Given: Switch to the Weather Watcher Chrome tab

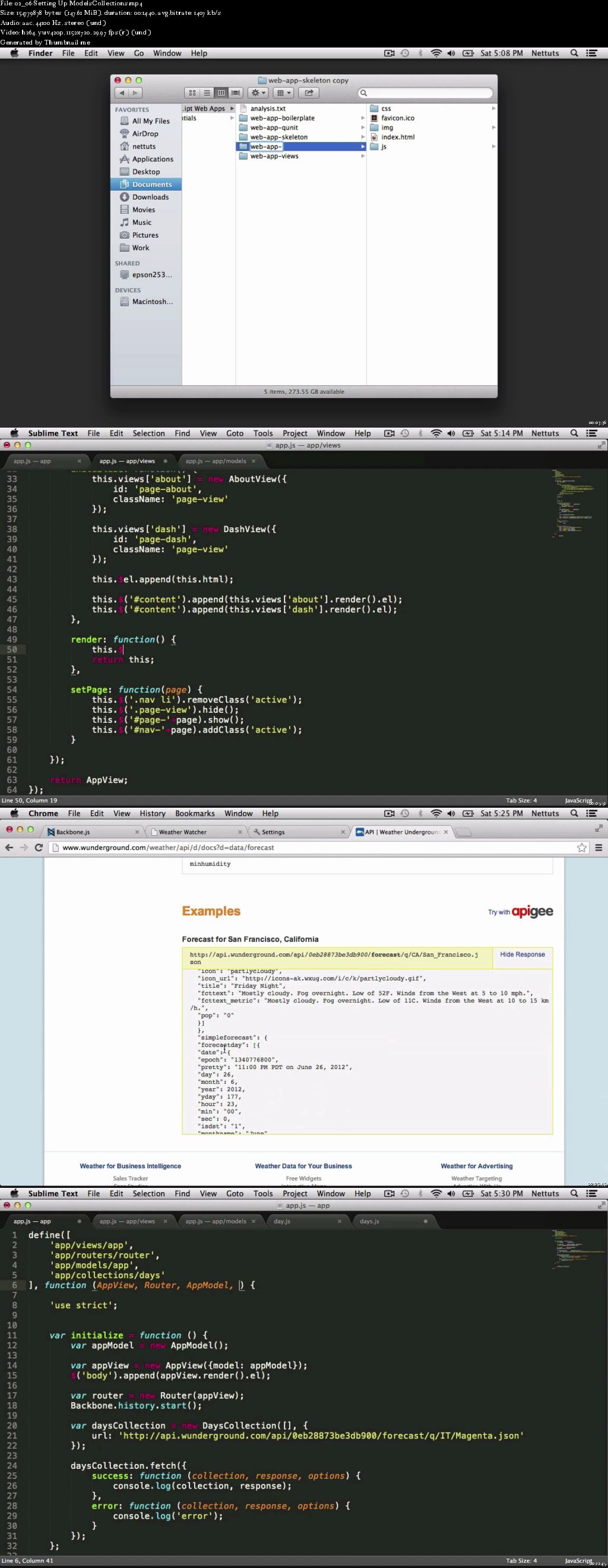Looking at the screenshot, I should coord(183,832).
